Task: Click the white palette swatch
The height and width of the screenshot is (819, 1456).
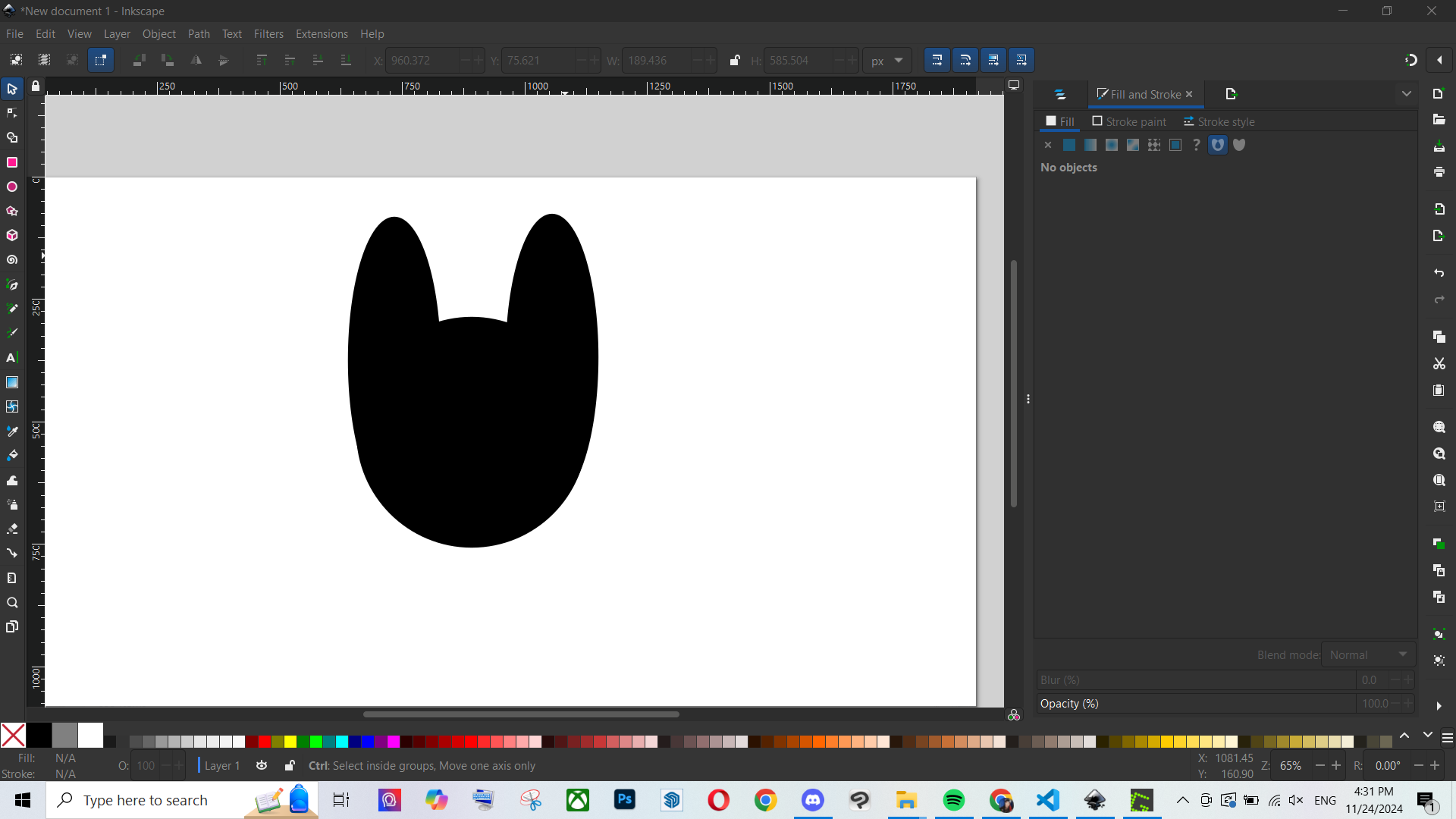Action: point(90,735)
